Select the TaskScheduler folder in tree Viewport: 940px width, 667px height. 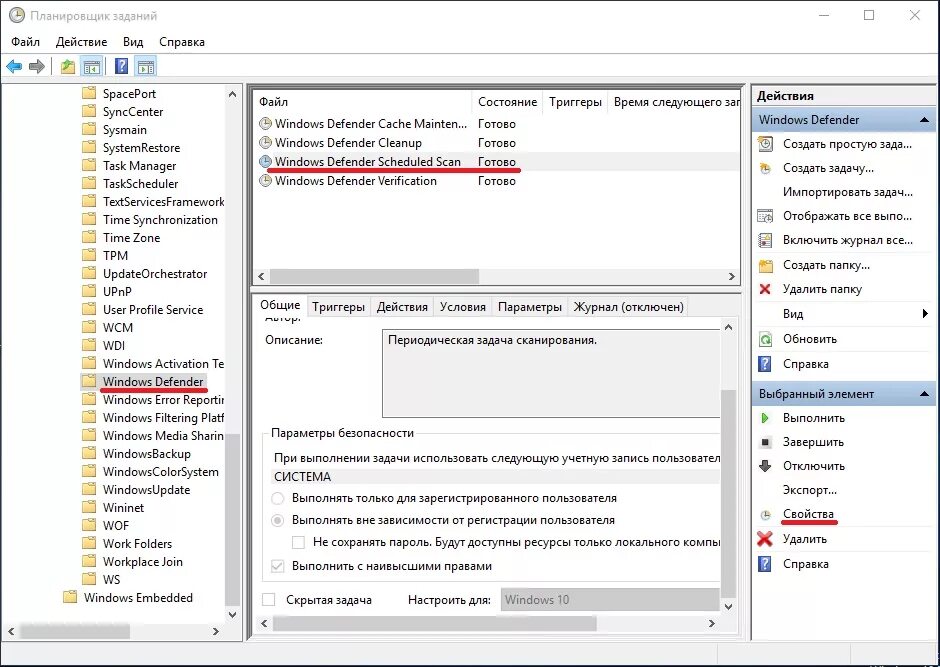coord(140,184)
